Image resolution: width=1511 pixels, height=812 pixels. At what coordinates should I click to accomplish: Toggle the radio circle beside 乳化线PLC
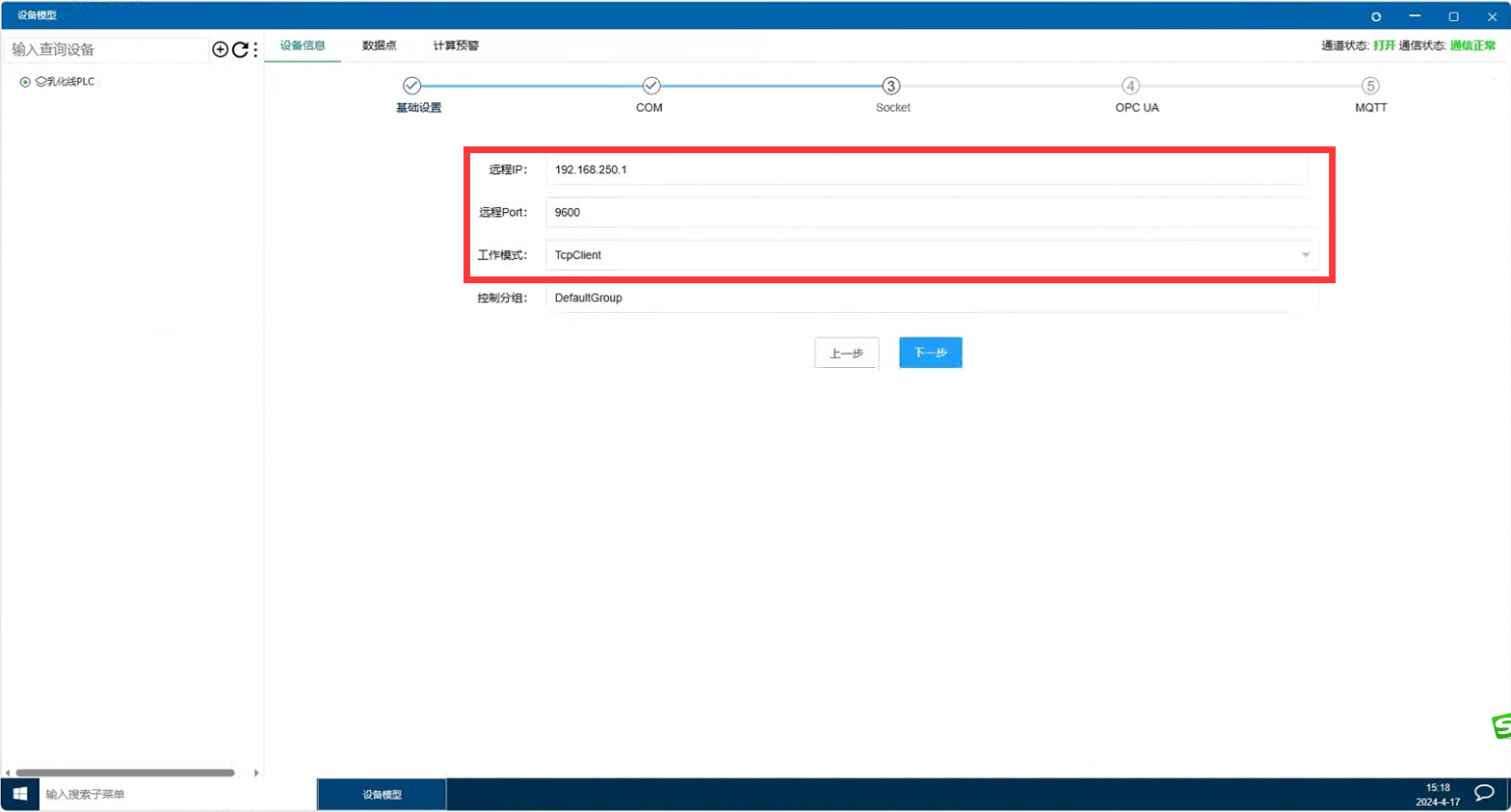point(25,82)
